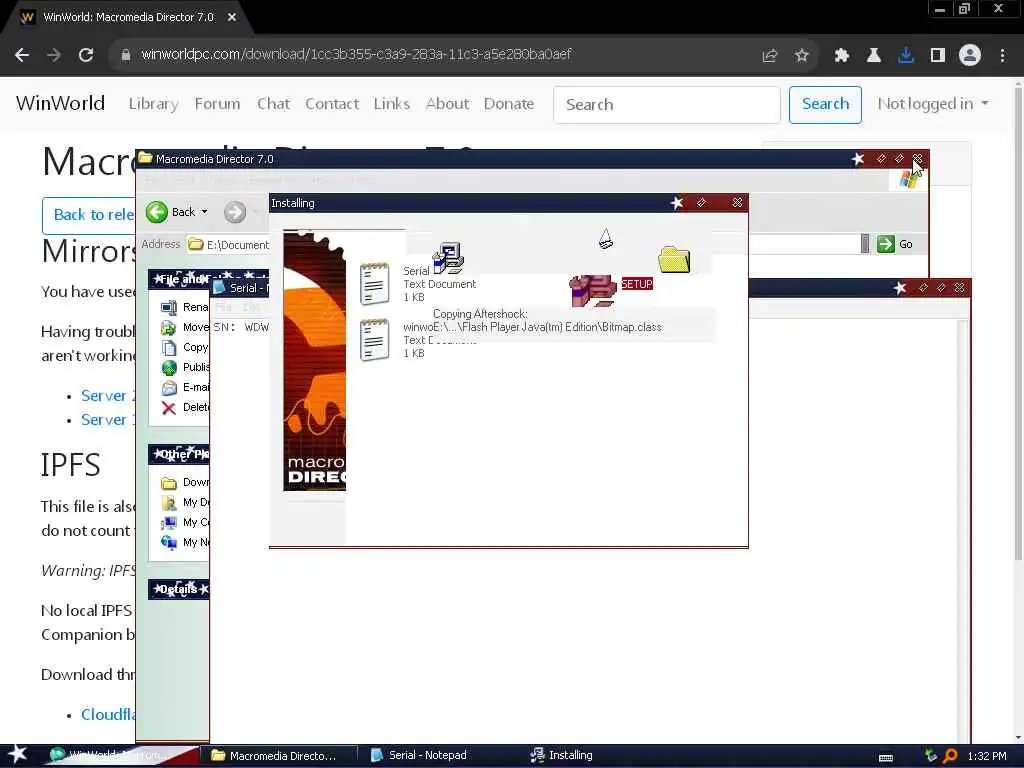This screenshot has width=1024, height=768.
Task: Expand the Details panel header
Action: [x=179, y=589]
